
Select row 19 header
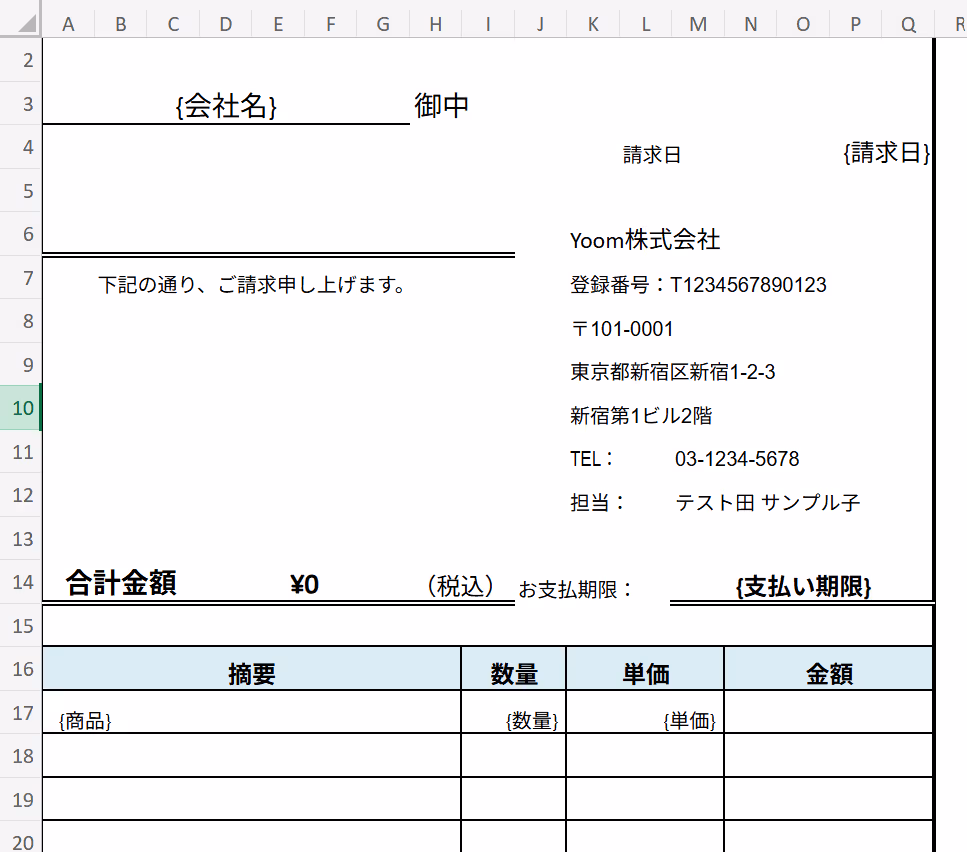[21, 799]
